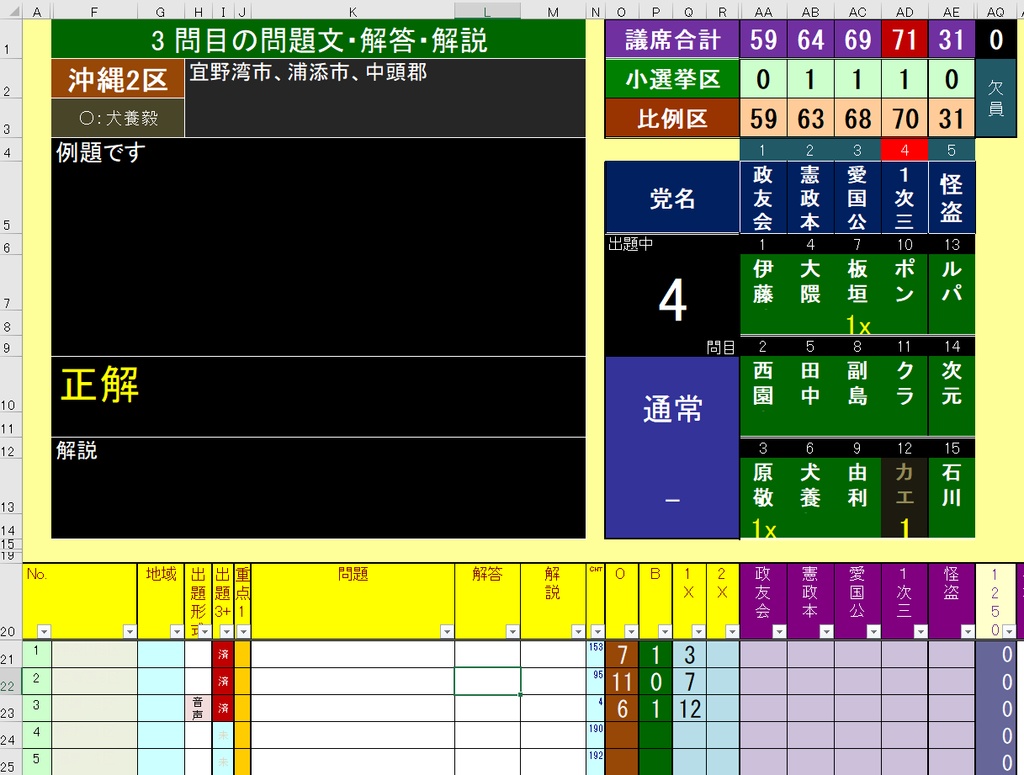Open the 解説 column filter dropdown

point(578,630)
